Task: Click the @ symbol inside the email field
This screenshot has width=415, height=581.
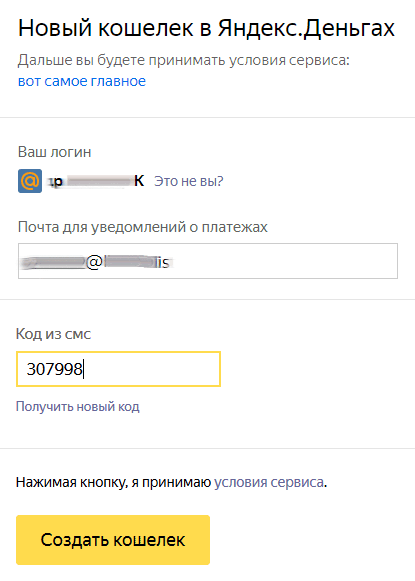Action: 94,262
